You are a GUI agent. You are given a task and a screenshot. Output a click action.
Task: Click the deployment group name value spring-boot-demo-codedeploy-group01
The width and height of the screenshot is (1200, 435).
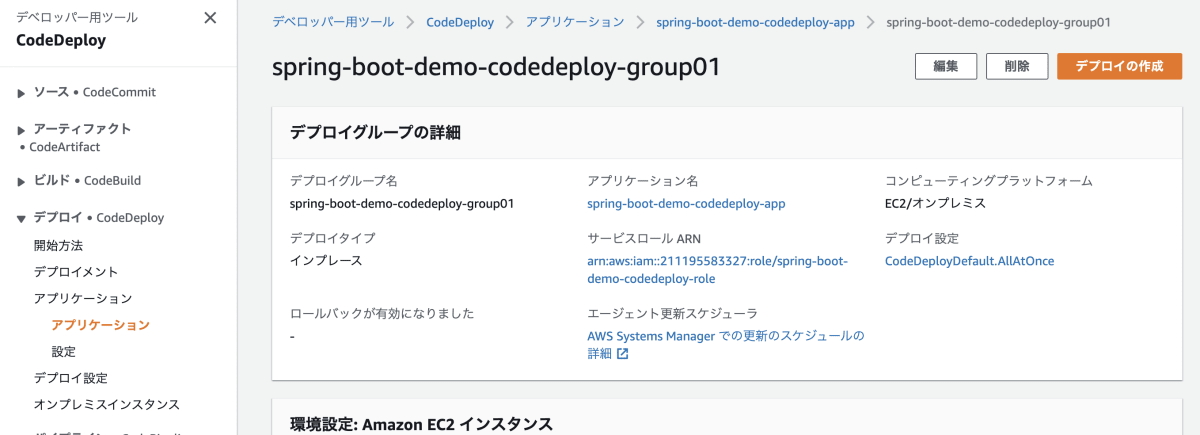coord(402,203)
